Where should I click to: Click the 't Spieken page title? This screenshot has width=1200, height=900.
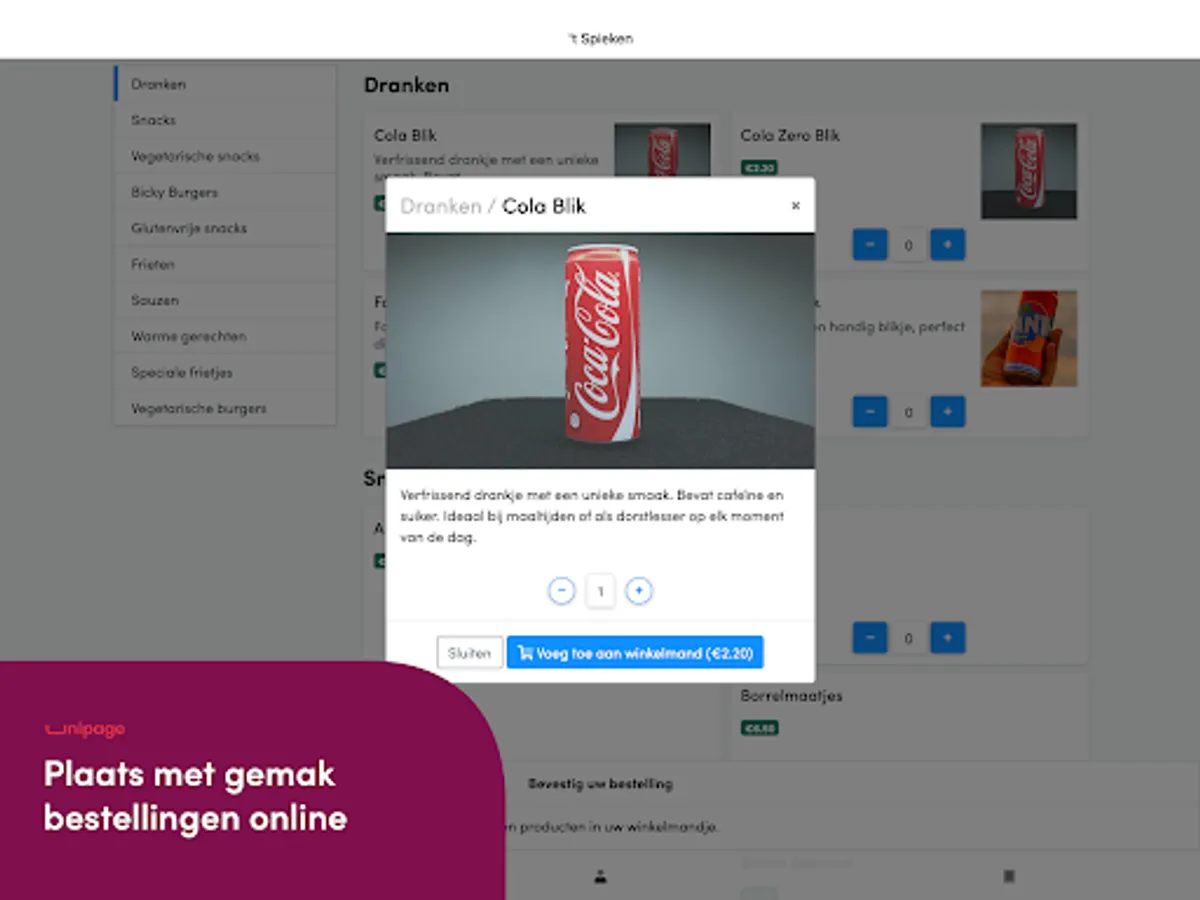(600, 39)
